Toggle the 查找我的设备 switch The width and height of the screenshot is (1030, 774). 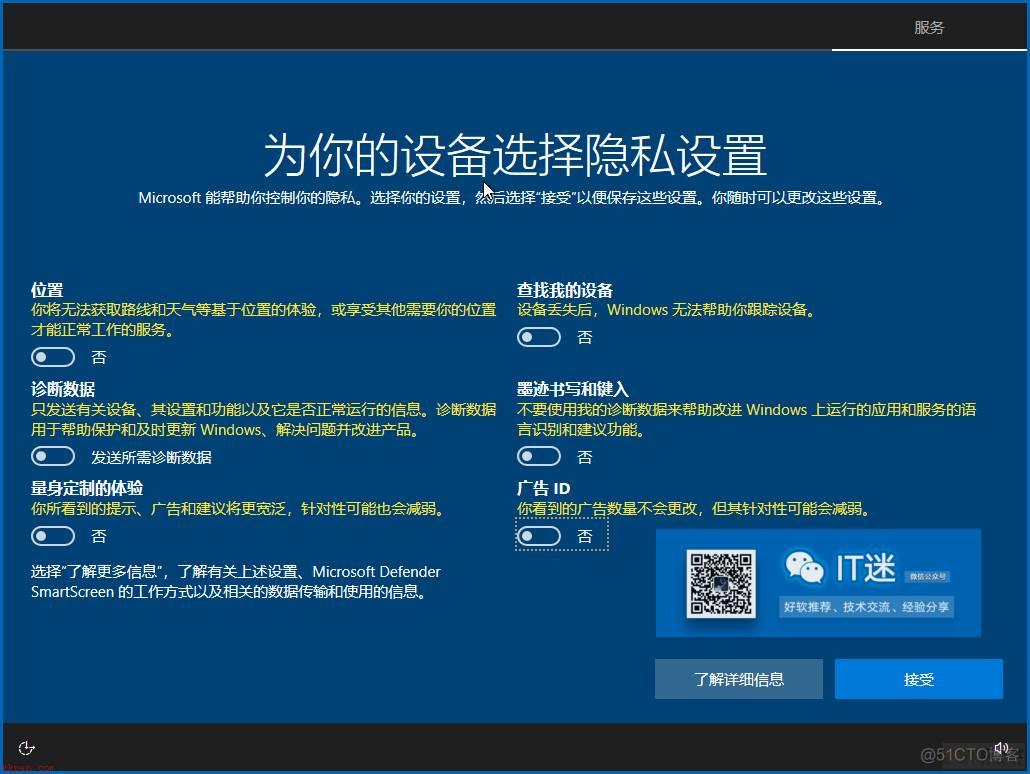point(539,337)
